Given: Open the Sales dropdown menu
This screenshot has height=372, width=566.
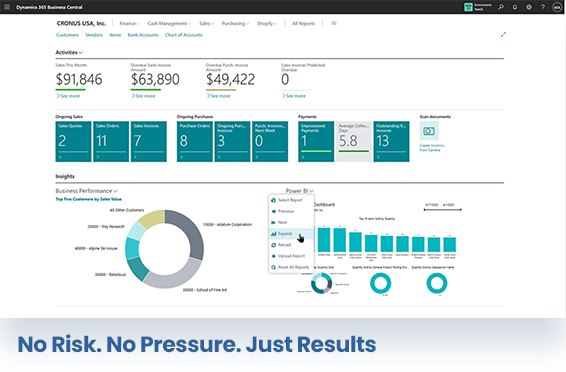Looking at the screenshot, I should point(206,23).
